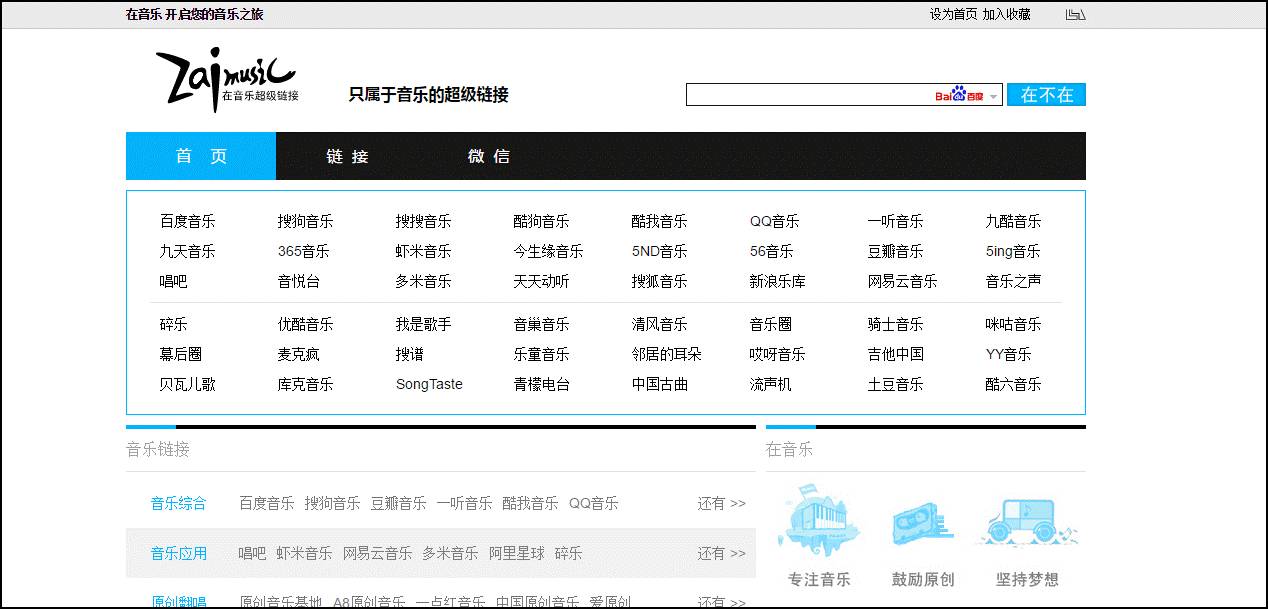Click 加入收藏 at the top
The image size is (1268, 609).
tap(1007, 14)
